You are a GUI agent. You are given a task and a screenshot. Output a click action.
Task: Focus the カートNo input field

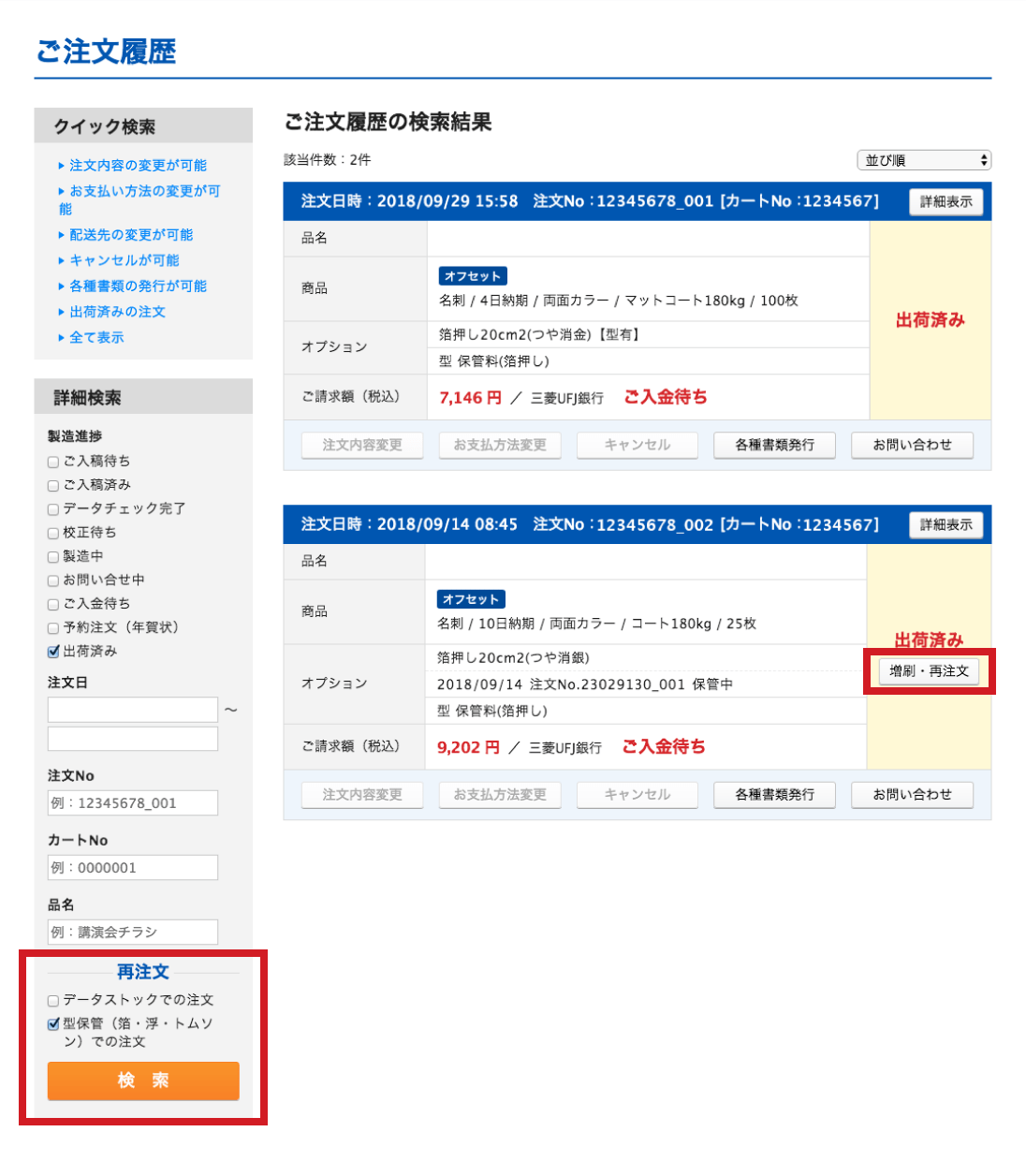tap(133, 868)
